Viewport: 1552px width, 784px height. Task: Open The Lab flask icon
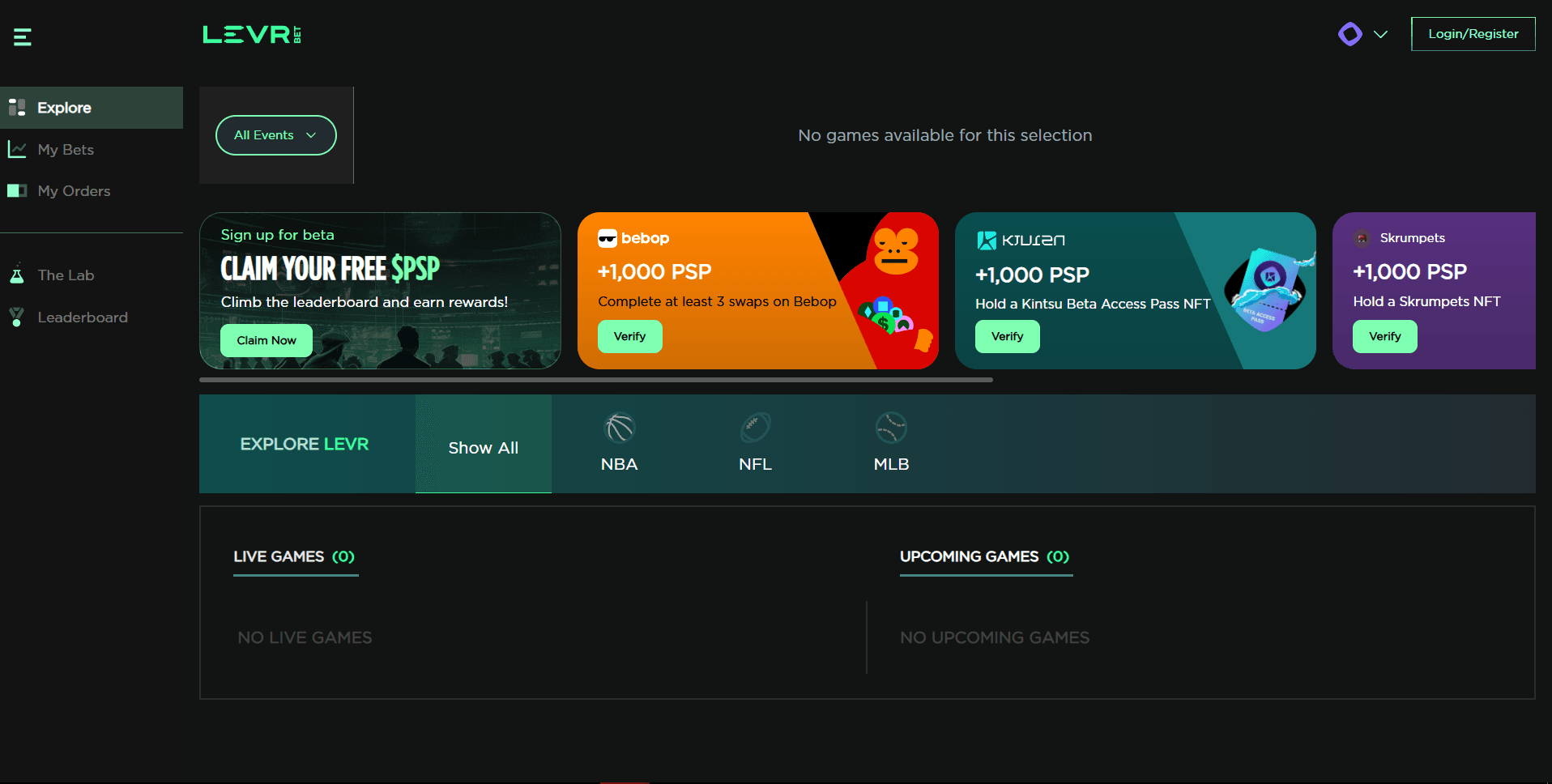tap(16, 275)
